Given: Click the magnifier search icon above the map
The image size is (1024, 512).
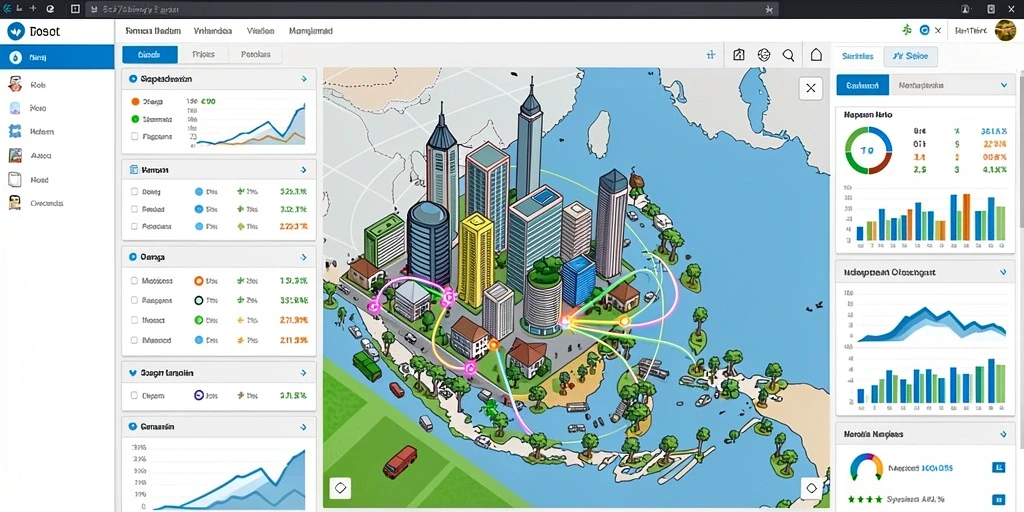Looking at the screenshot, I should [788, 56].
